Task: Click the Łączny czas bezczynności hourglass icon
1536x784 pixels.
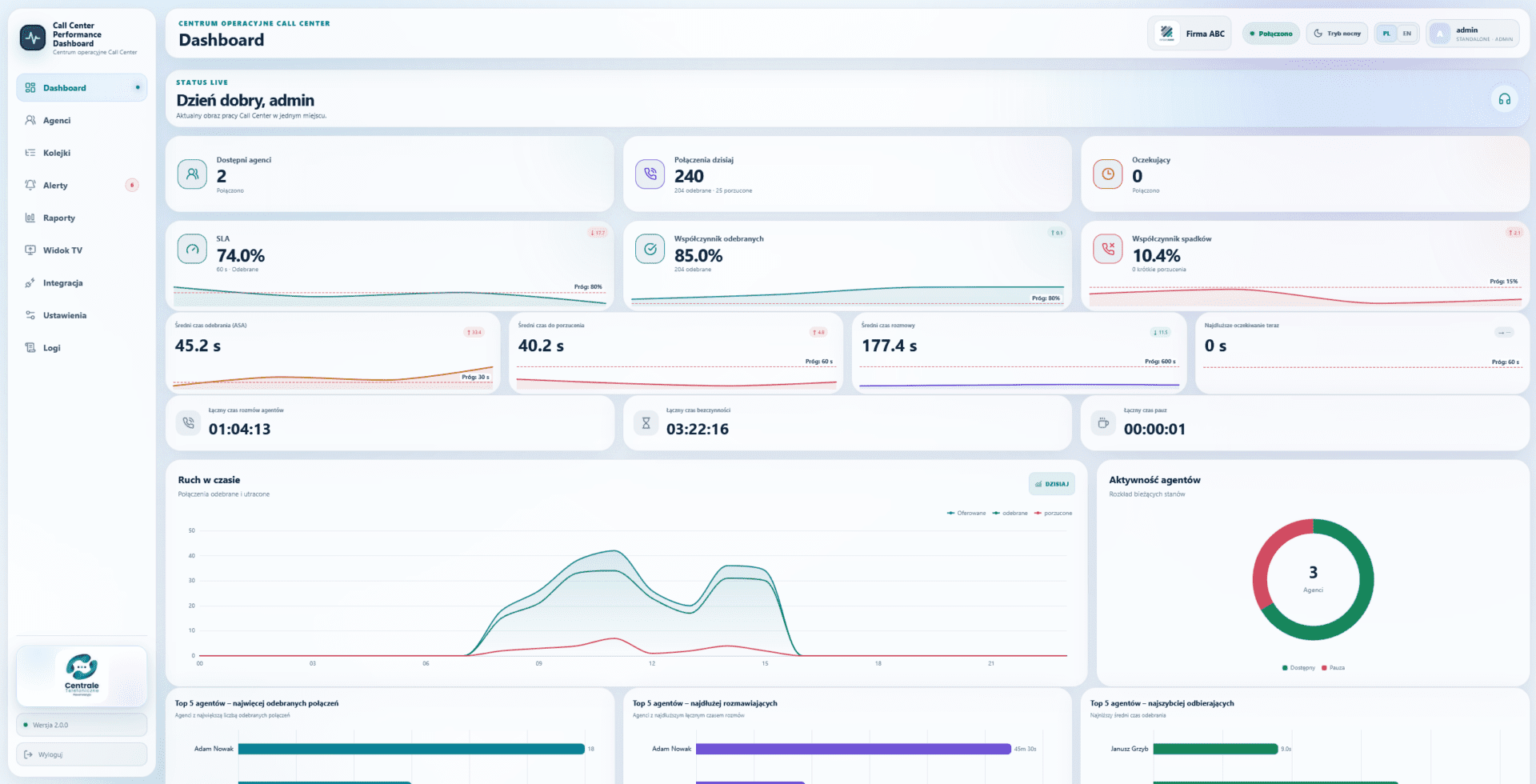Action: (646, 422)
